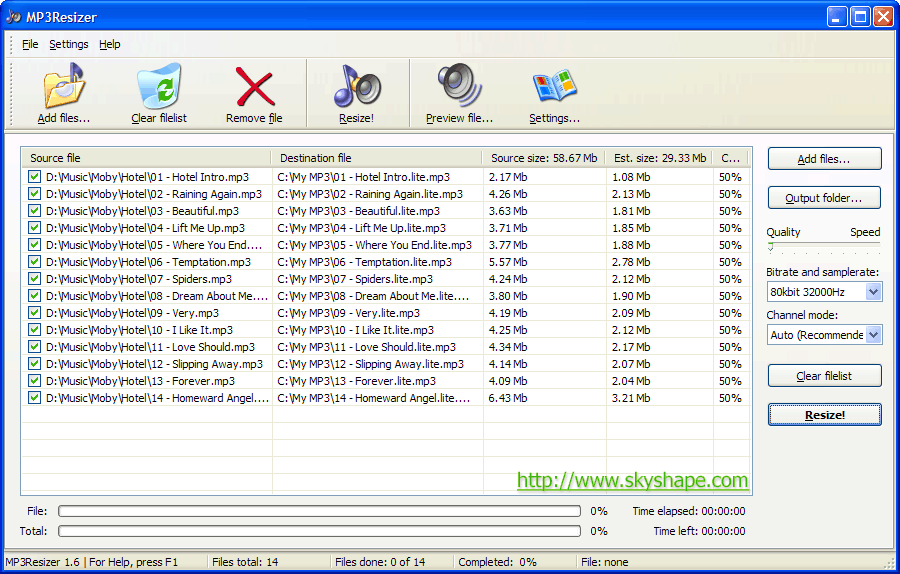Click source size cell 6.43 Mb
Image resolution: width=900 pixels, height=574 pixels.
click(508, 398)
